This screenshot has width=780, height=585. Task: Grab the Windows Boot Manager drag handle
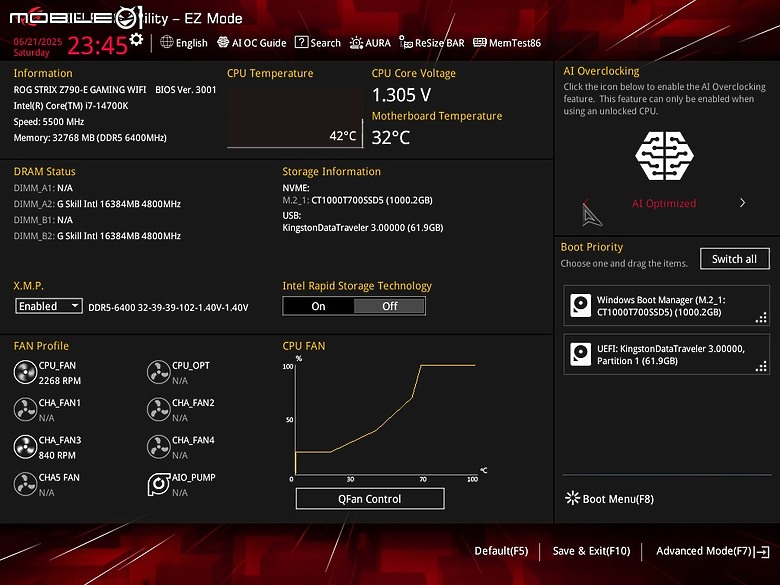761,317
